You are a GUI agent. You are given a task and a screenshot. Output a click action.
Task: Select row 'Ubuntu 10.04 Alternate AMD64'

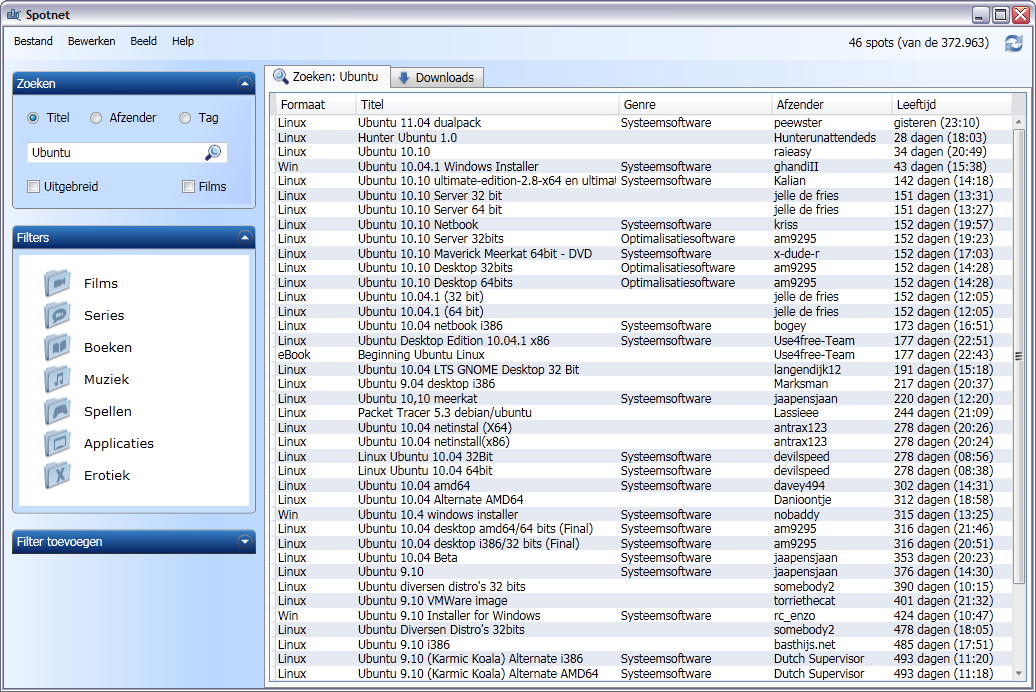[644, 500]
